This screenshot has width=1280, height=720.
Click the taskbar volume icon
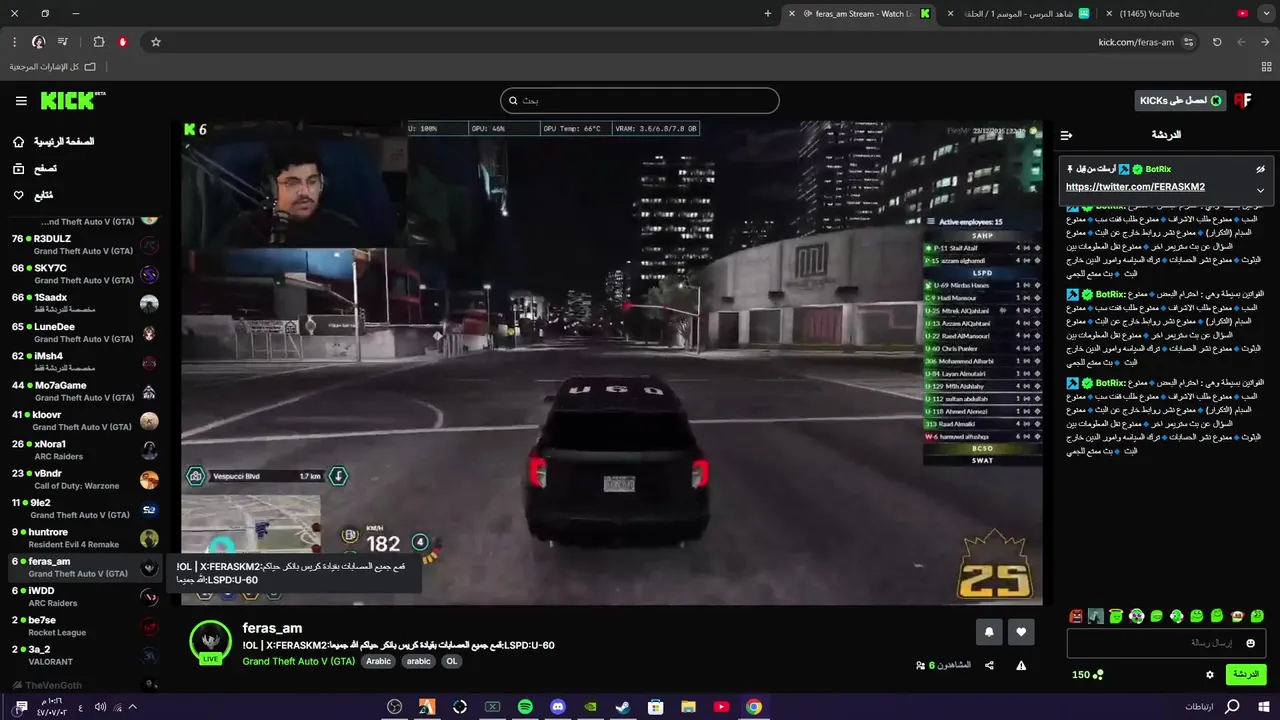coord(100,707)
